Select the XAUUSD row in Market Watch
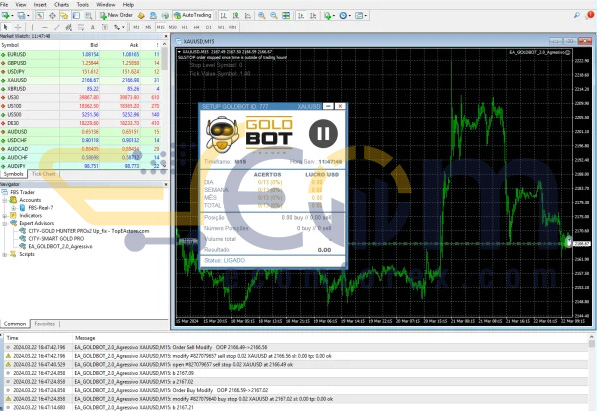 pyautogui.click(x=80, y=80)
